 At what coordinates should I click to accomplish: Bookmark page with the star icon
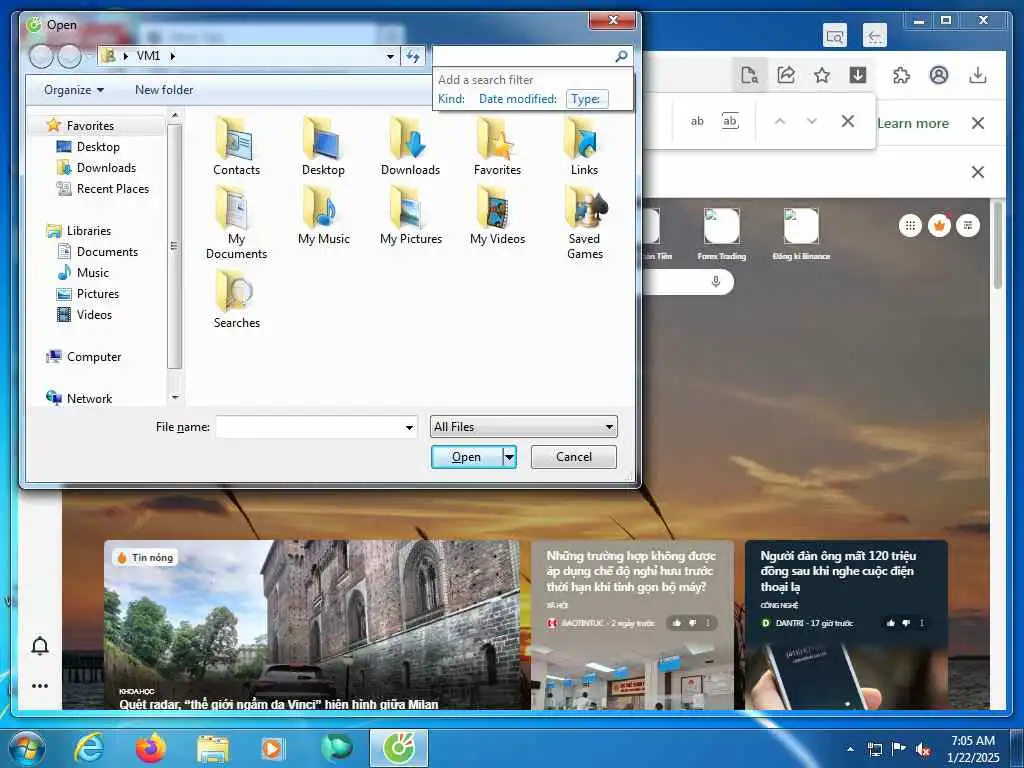[x=822, y=75]
